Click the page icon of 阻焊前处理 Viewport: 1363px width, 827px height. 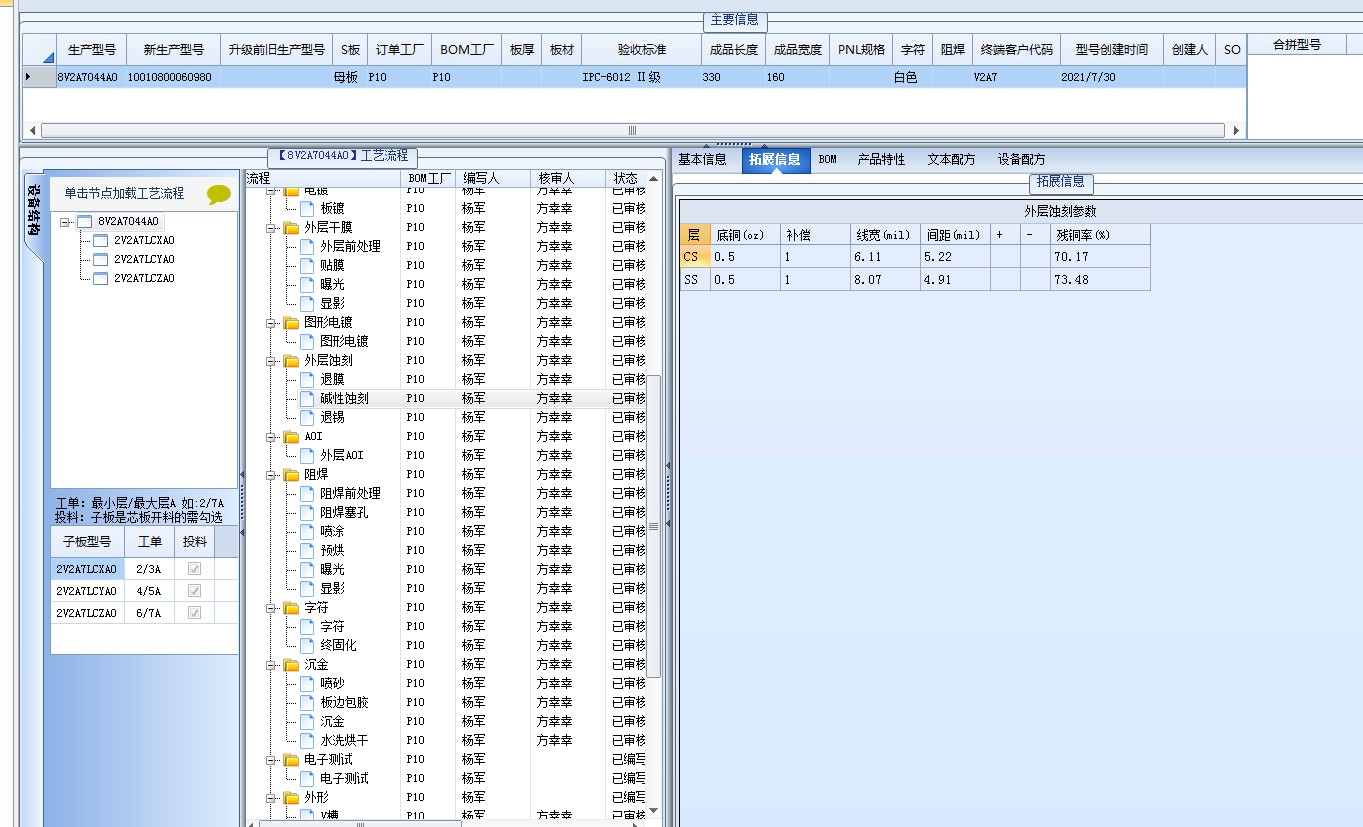click(x=307, y=493)
